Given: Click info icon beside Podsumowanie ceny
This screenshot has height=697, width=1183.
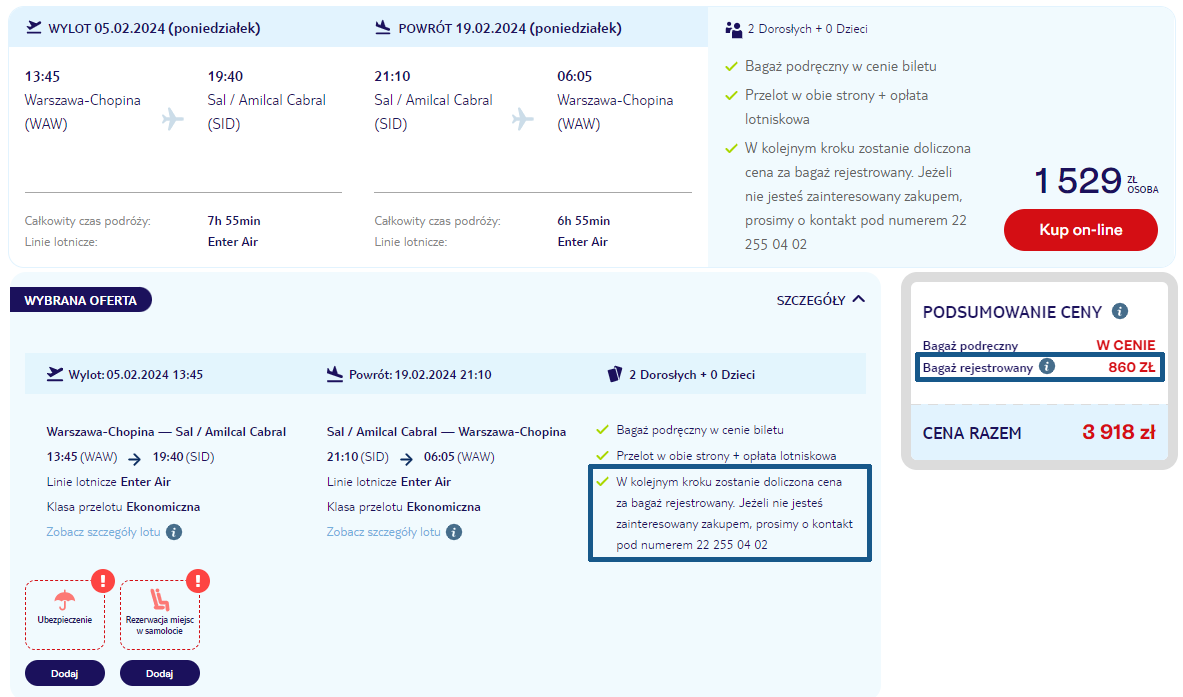Looking at the screenshot, I should [1120, 311].
